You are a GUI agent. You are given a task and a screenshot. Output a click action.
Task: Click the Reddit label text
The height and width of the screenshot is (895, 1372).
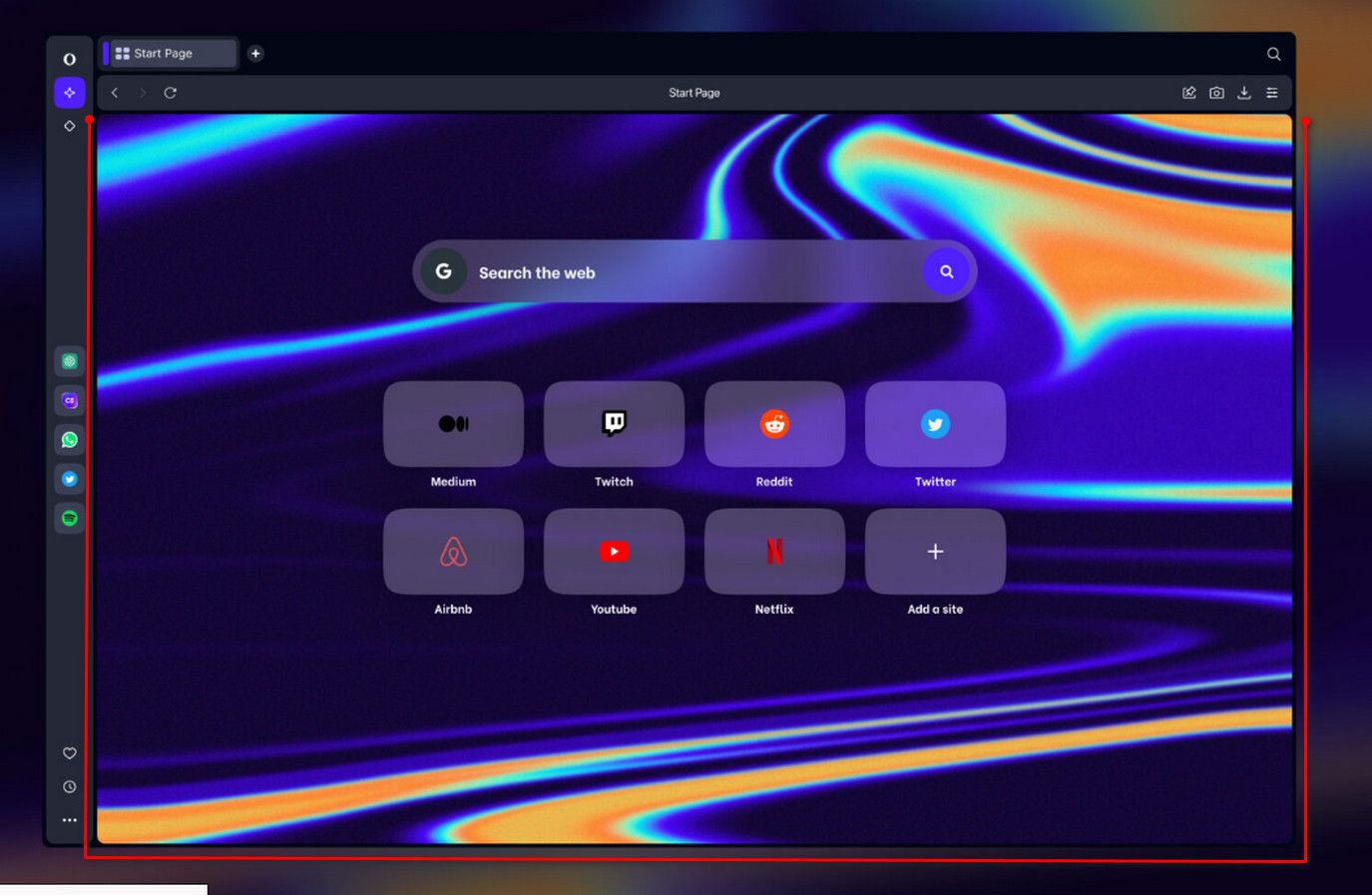pyautogui.click(x=774, y=482)
